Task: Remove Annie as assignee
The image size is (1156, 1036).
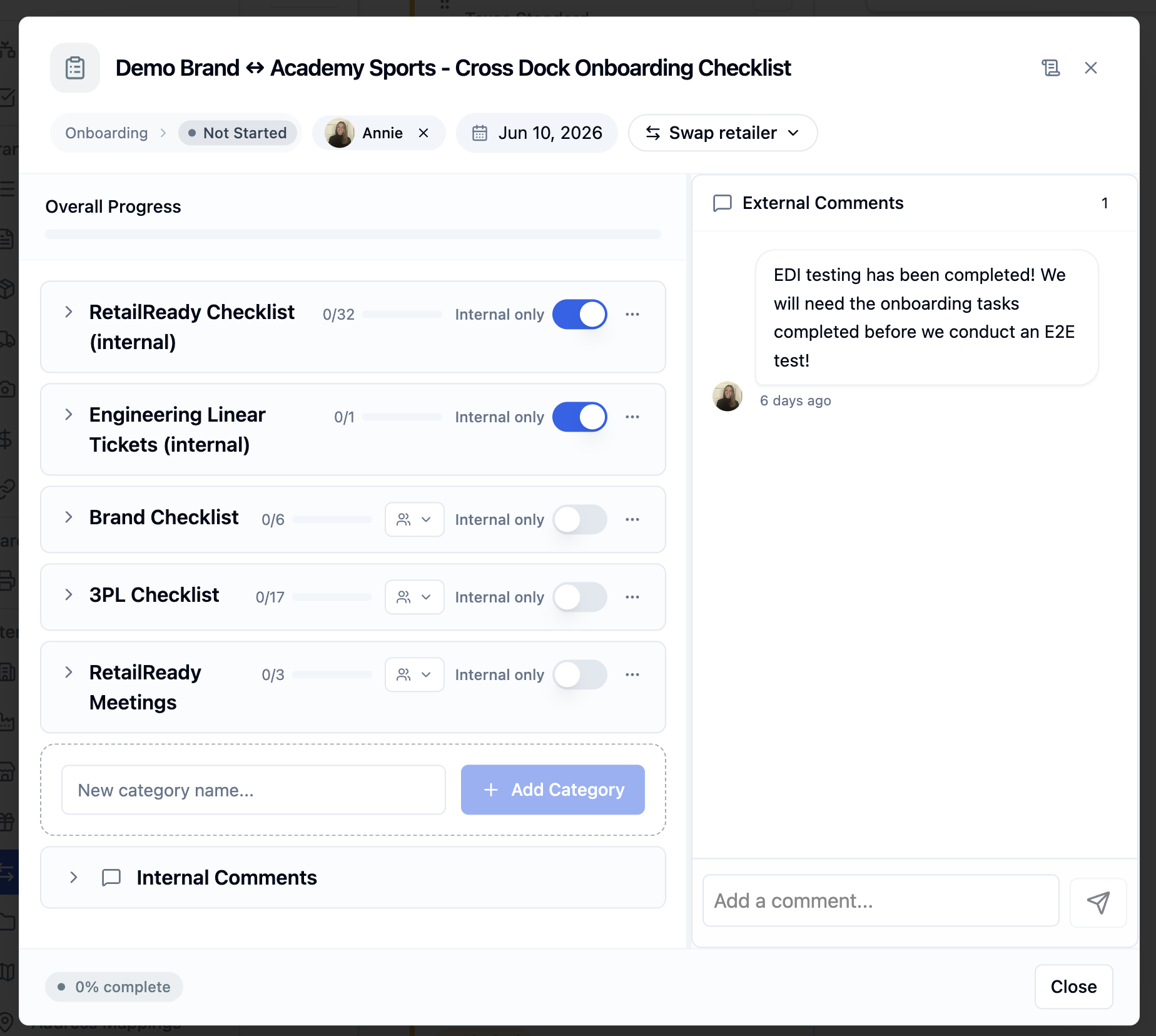Action: coord(423,133)
